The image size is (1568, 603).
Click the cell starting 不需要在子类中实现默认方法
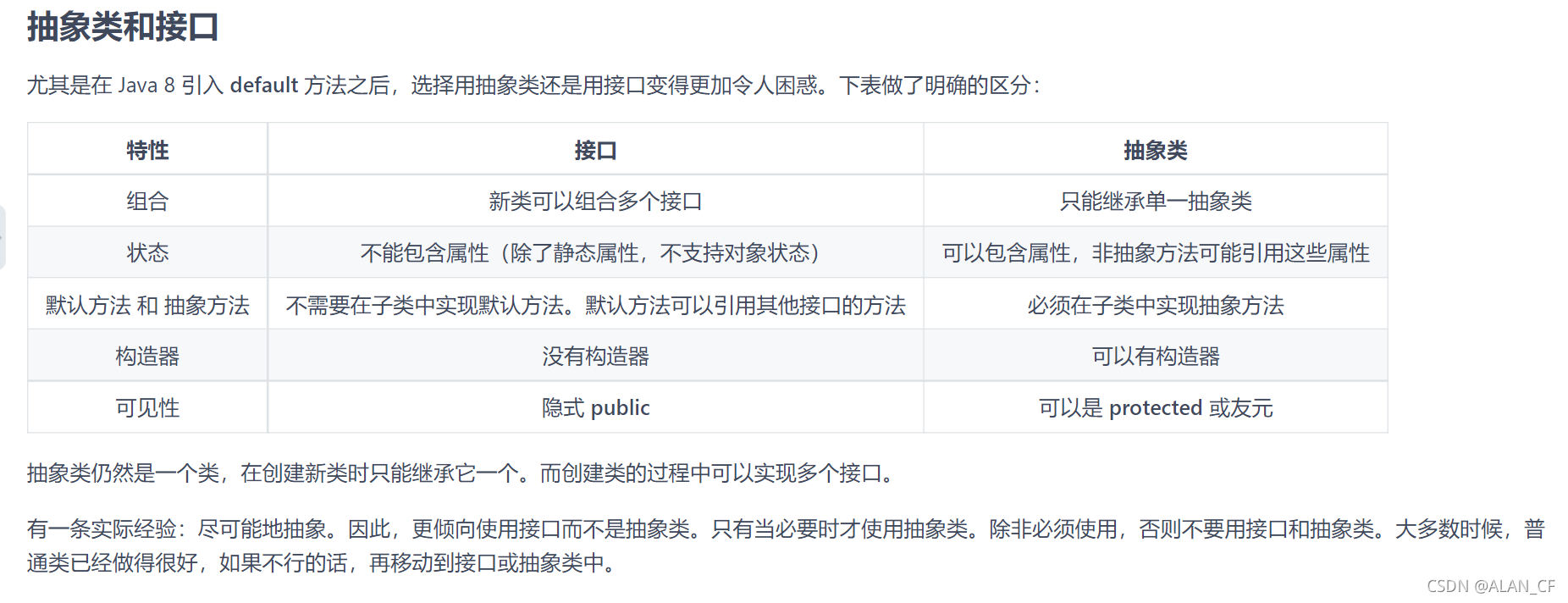pos(595,305)
